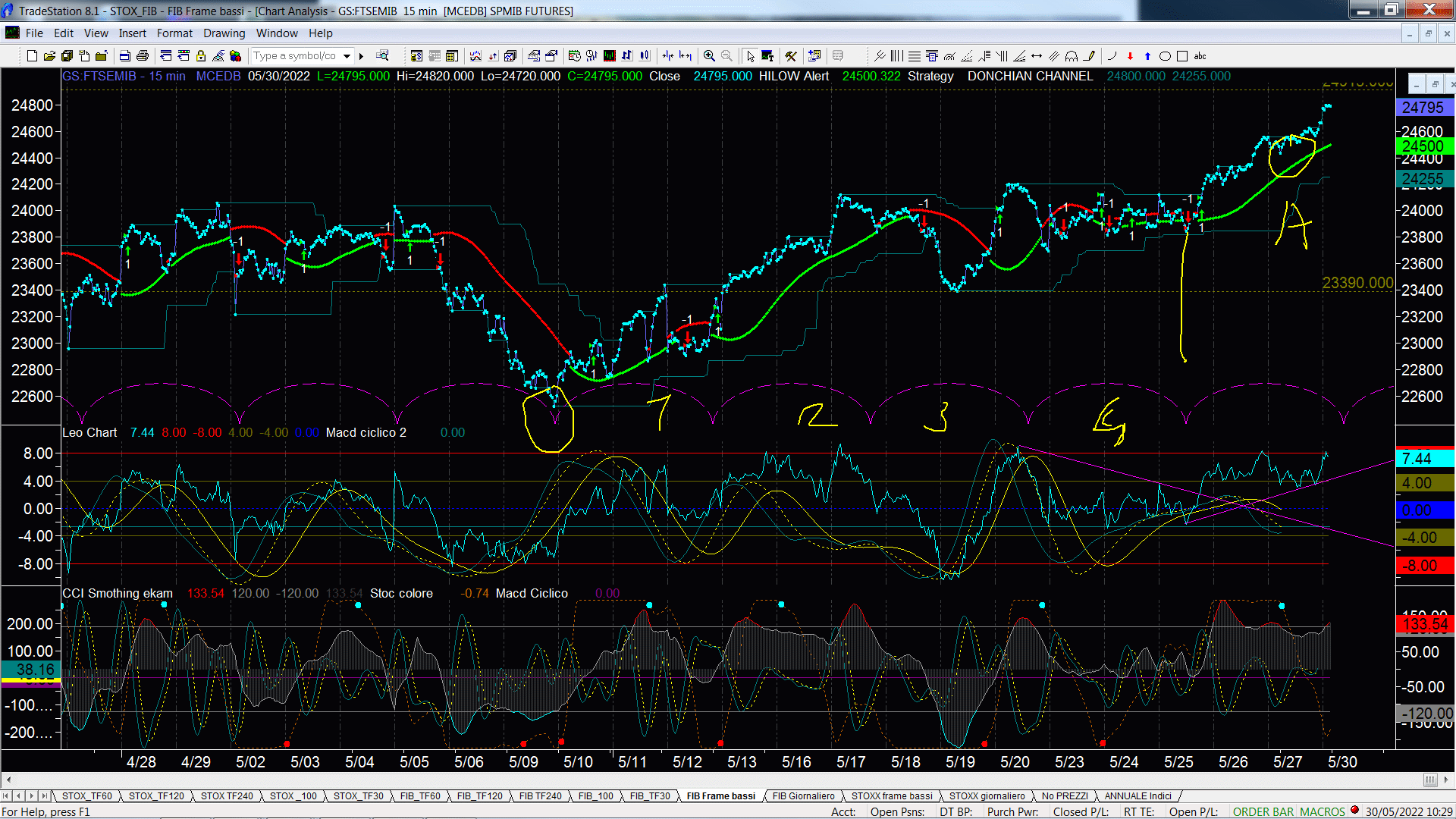Image resolution: width=1456 pixels, height=819 pixels.
Task: Switch to the ANNUALE Indici tab
Action: tap(1137, 796)
